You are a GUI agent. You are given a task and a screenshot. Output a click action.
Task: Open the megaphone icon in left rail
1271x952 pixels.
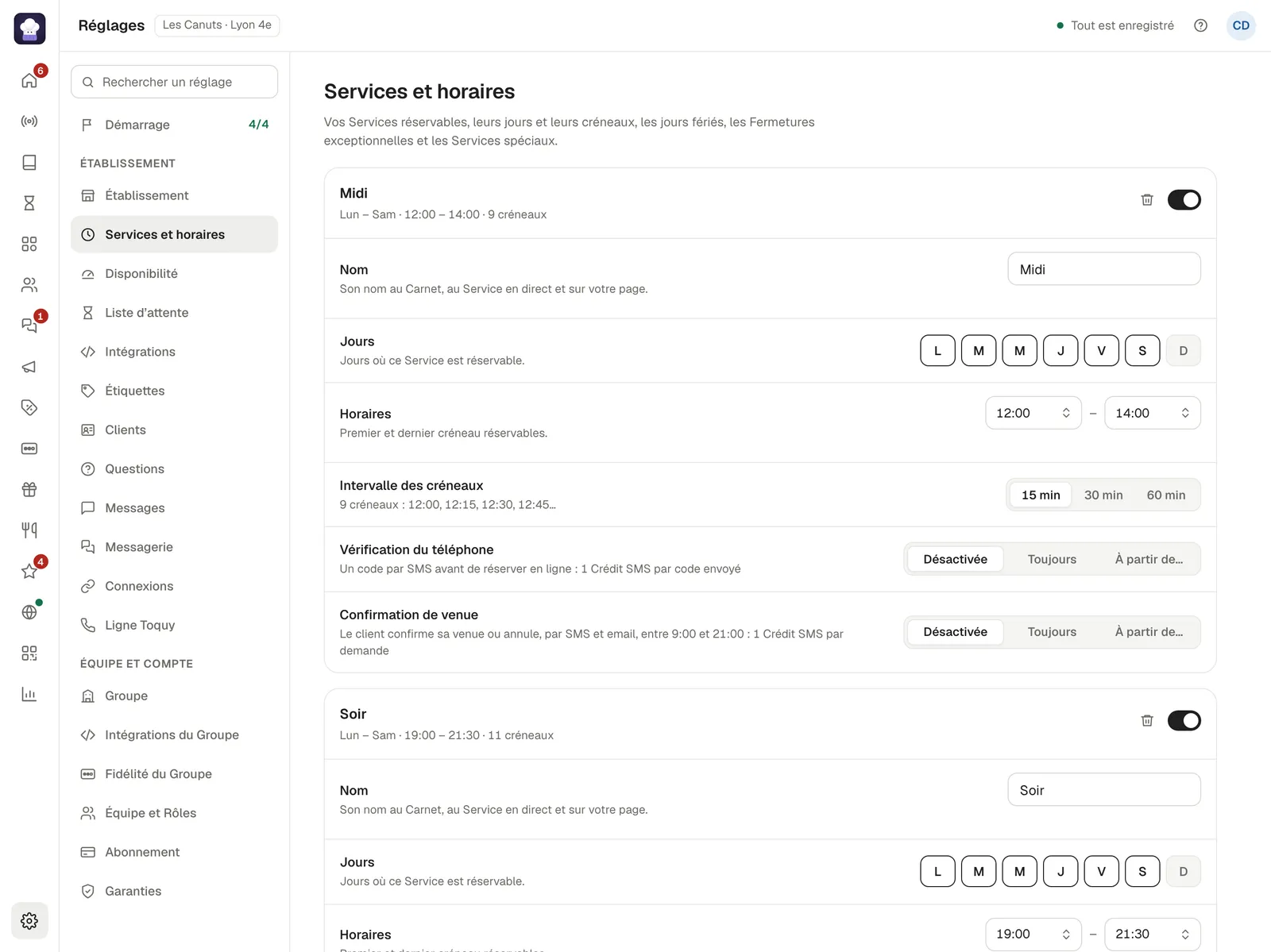coord(29,367)
